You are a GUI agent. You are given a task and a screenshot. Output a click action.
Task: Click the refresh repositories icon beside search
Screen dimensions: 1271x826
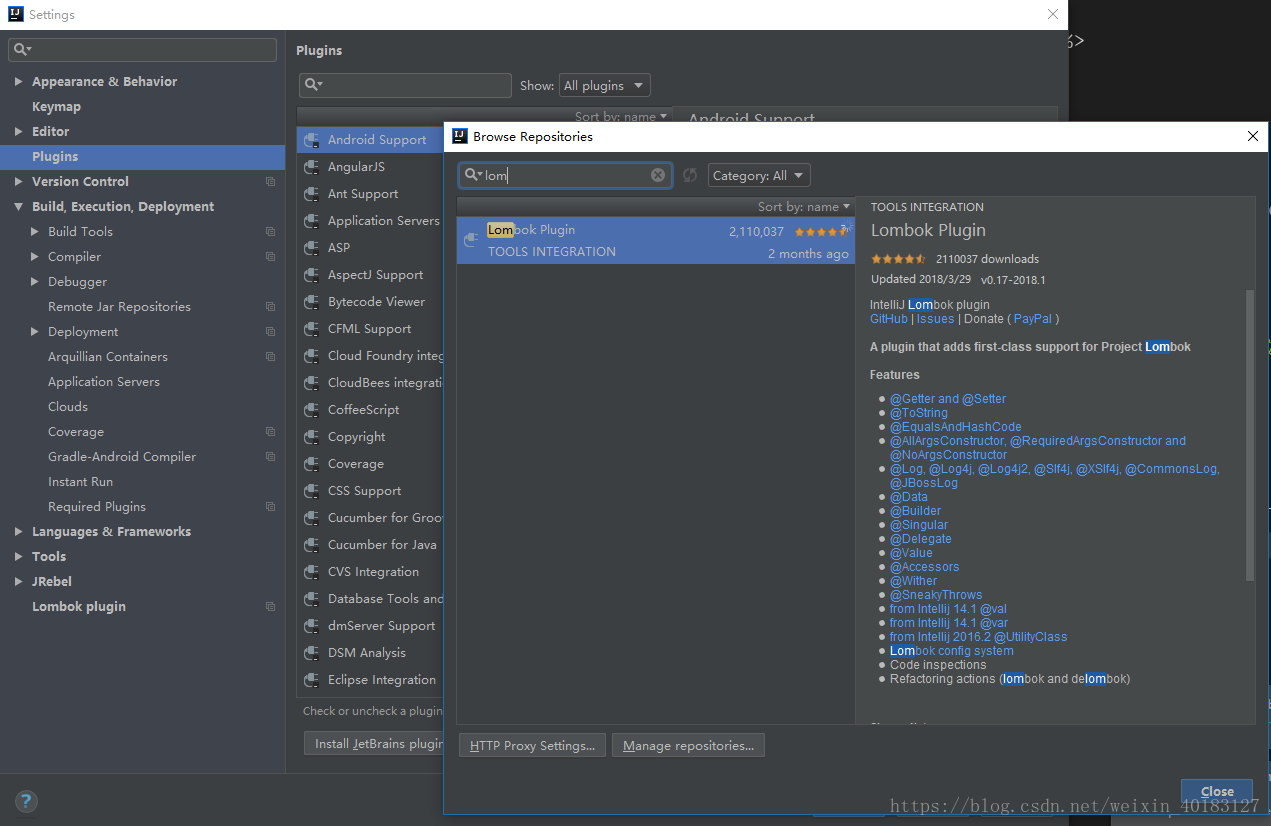pyautogui.click(x=689, y=174)
